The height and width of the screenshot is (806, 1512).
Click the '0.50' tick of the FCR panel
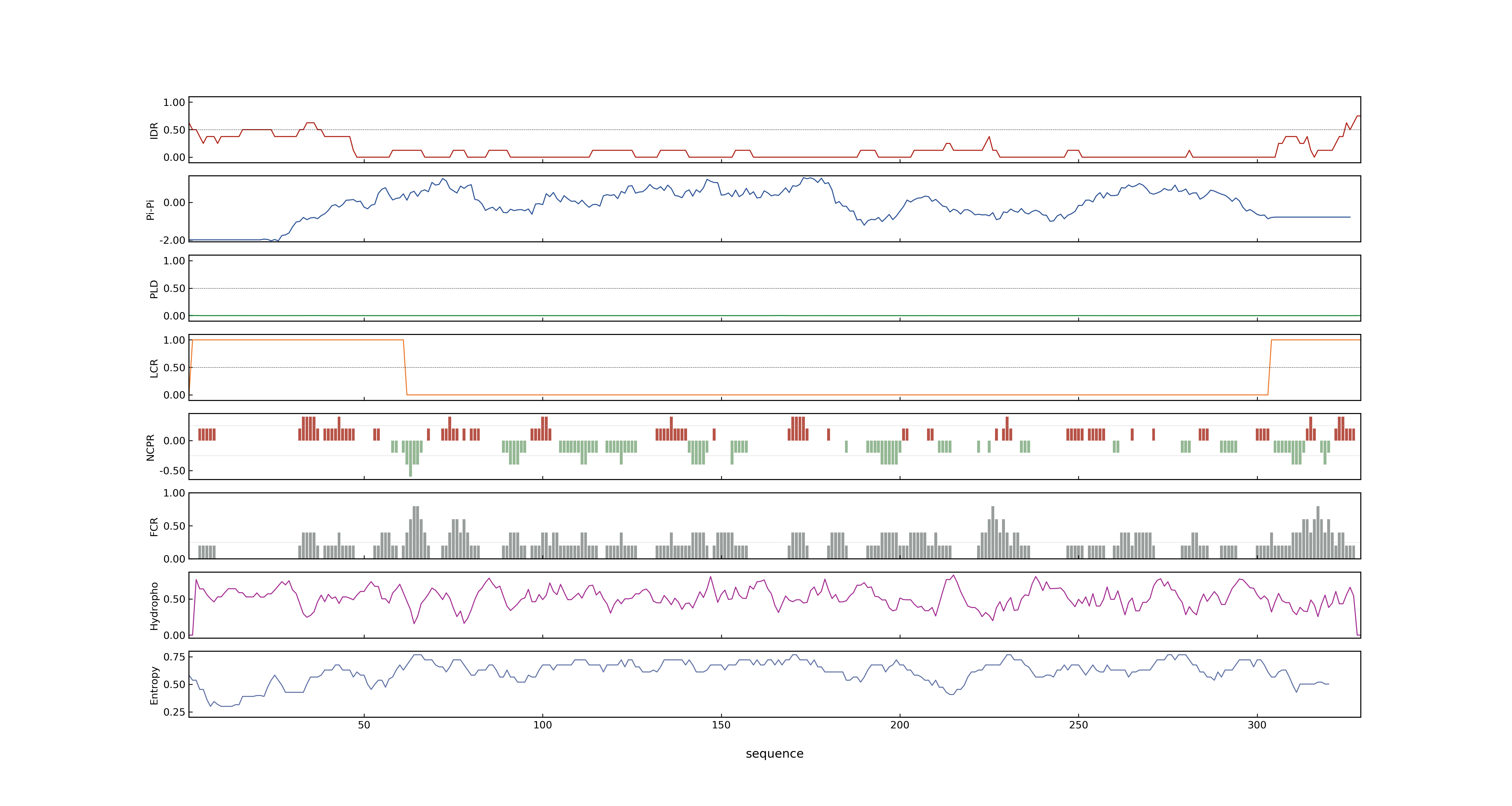pyautogui.click(x=174, y=526)
